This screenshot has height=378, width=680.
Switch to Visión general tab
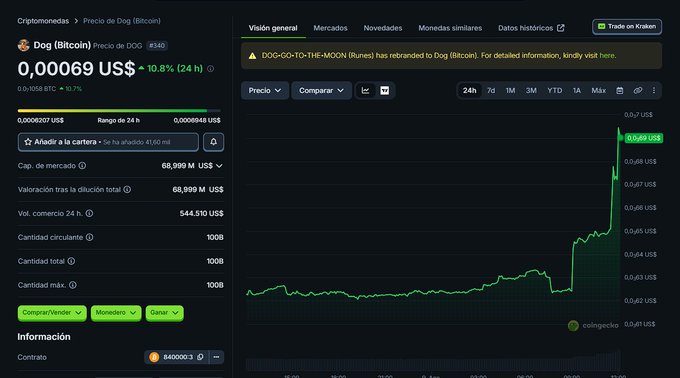[x=273, y=28]
